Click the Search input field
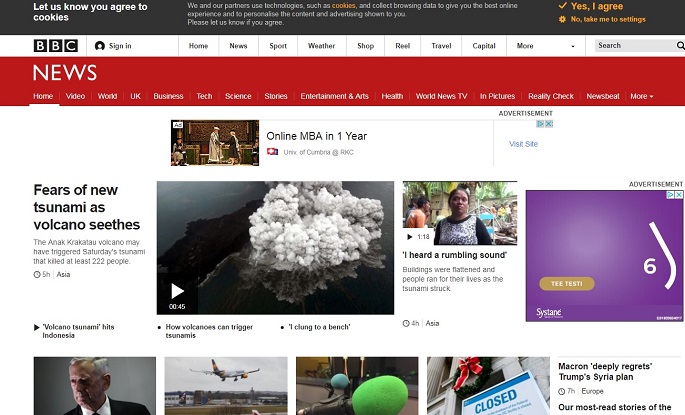 pos(630,46)
